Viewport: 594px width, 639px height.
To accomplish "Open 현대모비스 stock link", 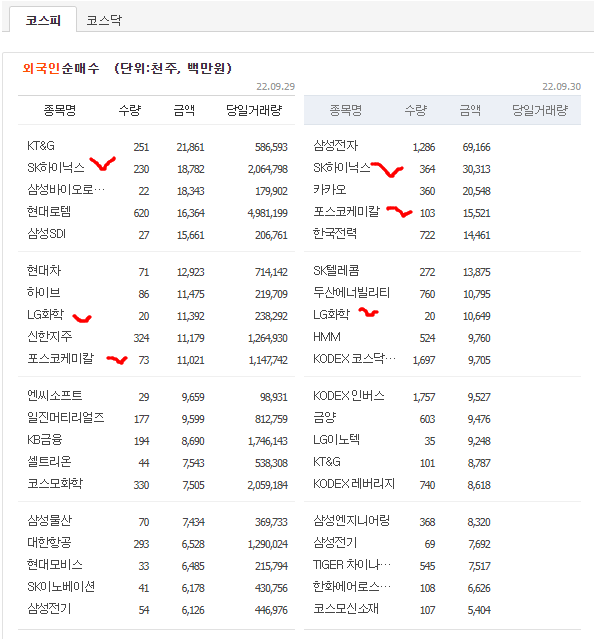I will point(55,565).
